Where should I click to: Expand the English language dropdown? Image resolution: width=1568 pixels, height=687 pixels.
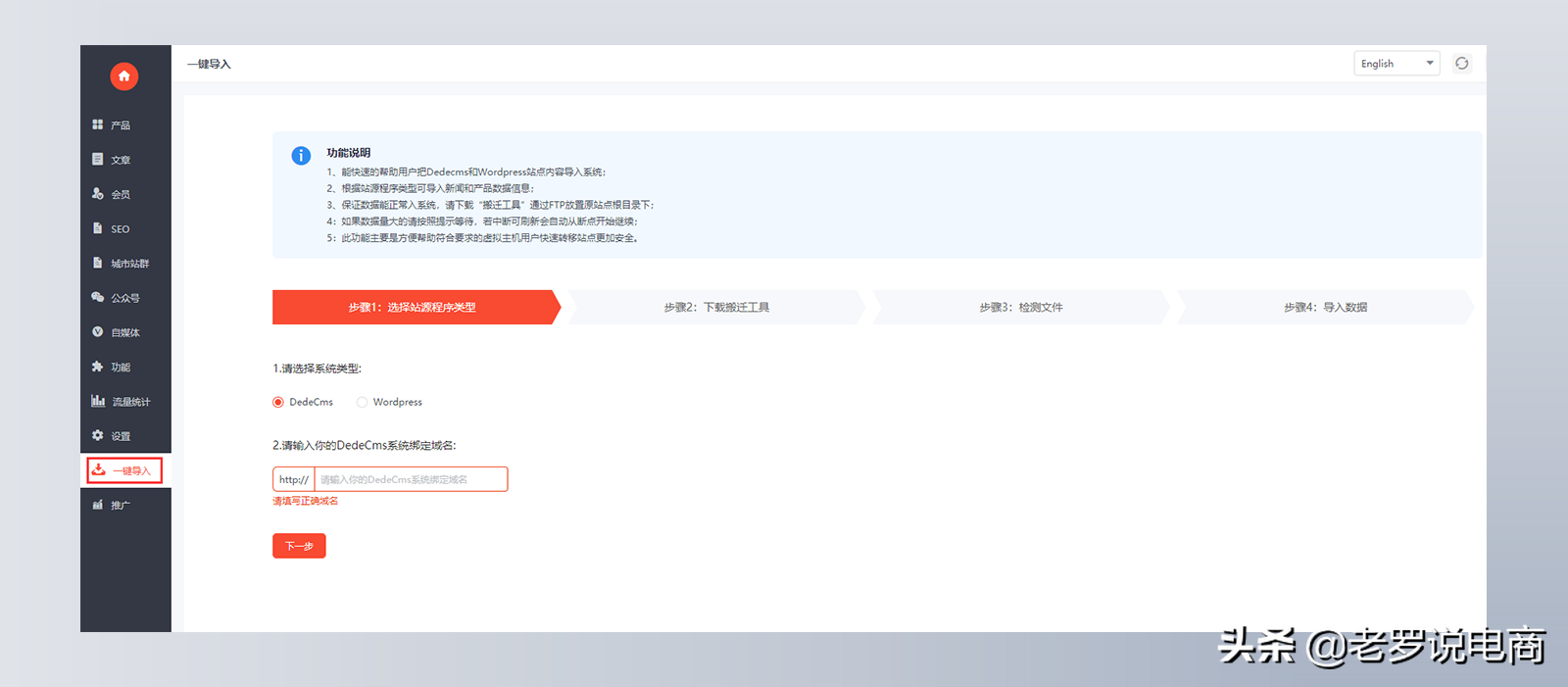[1396, 64]
